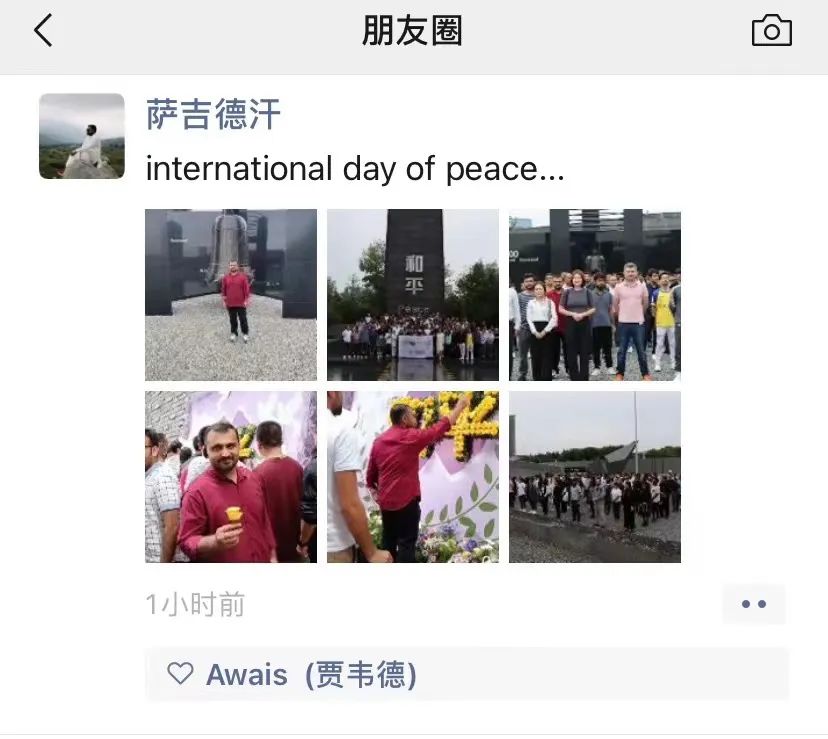Open photo of 和平 monument tower

click(x=413, y=295)
